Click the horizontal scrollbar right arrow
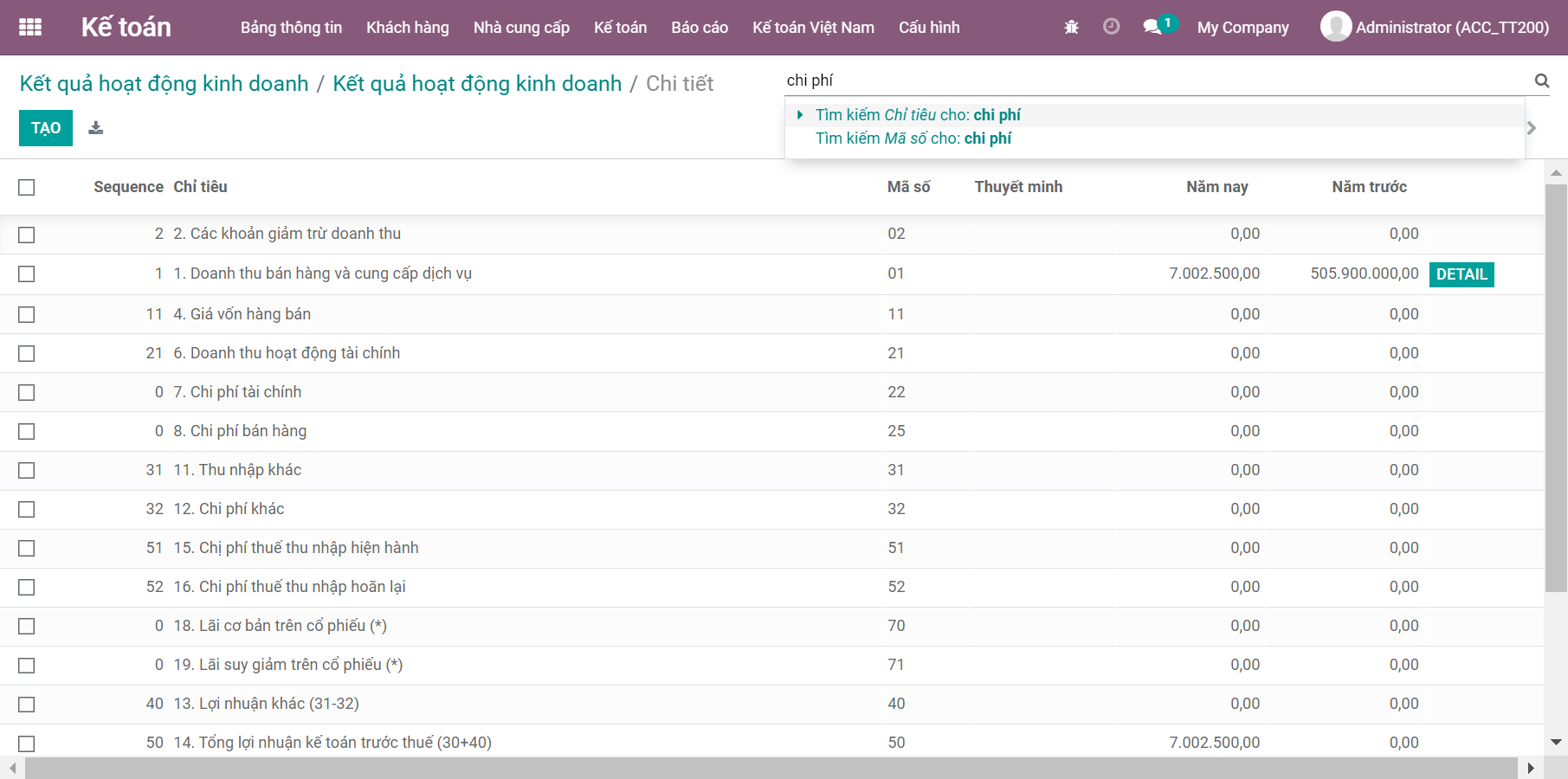 (x=1531, y=768)
